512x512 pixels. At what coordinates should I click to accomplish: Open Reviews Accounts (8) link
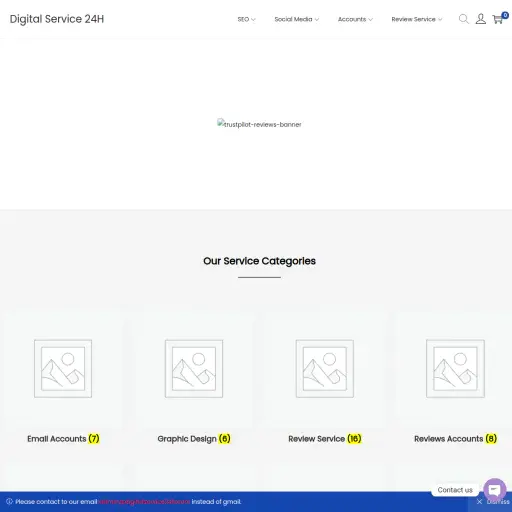coord(455,439)
